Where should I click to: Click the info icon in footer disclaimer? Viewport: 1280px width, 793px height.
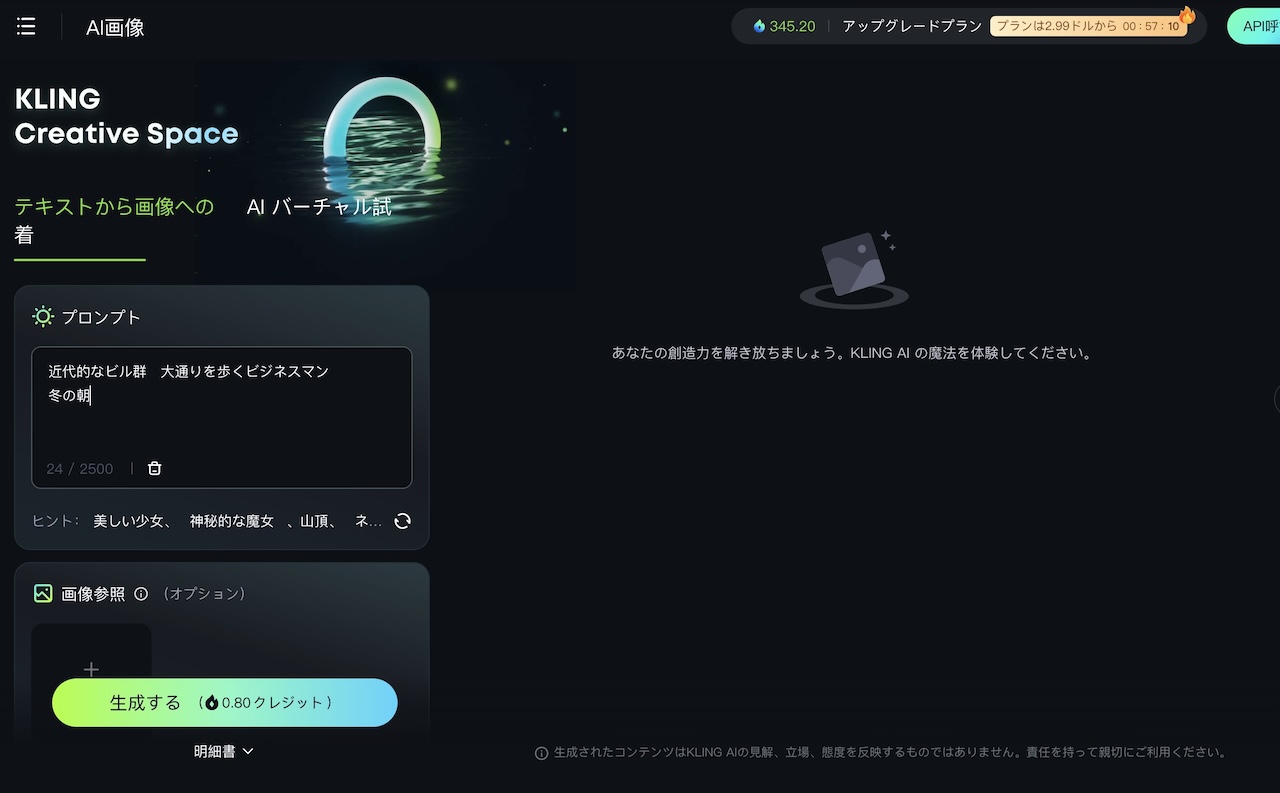(541, 753)
